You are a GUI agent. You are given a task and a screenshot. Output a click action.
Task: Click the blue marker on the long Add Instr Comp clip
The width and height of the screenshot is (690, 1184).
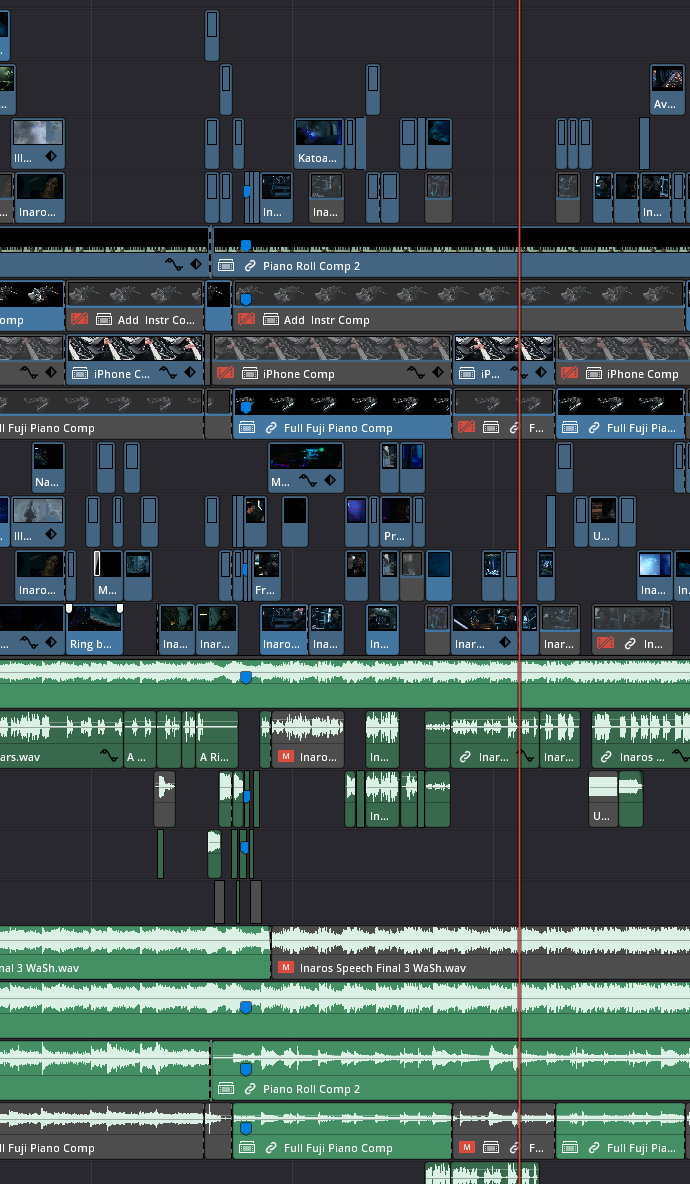tap(246, 298)
